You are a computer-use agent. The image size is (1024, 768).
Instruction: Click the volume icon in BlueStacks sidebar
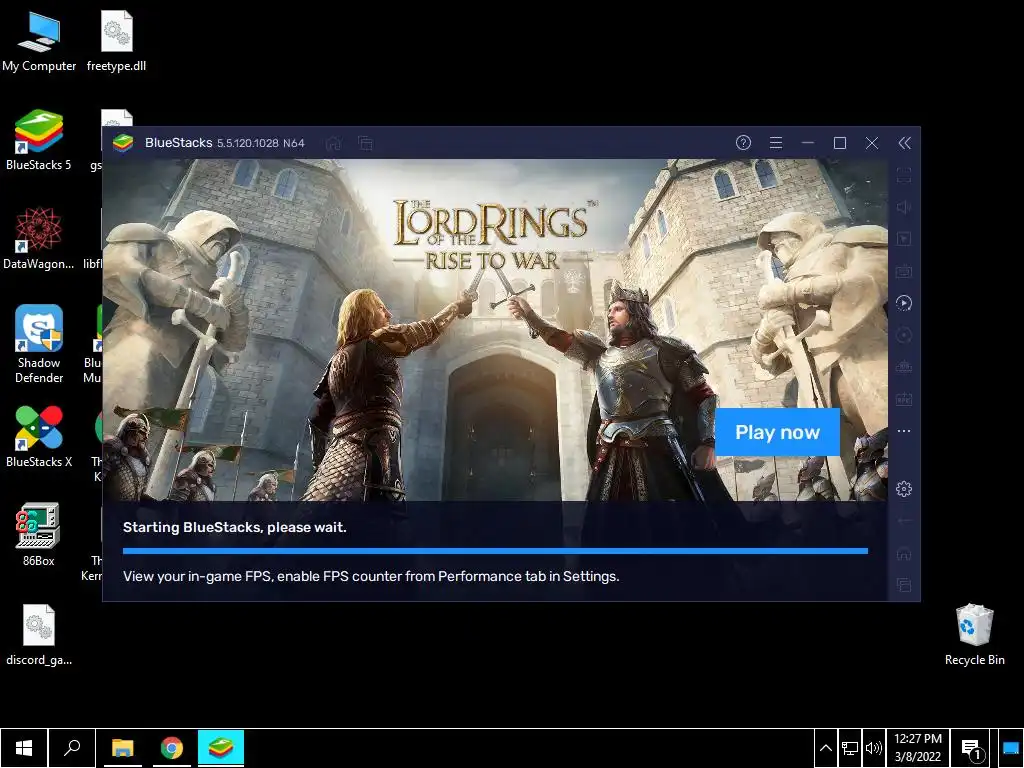pos(904,207)
